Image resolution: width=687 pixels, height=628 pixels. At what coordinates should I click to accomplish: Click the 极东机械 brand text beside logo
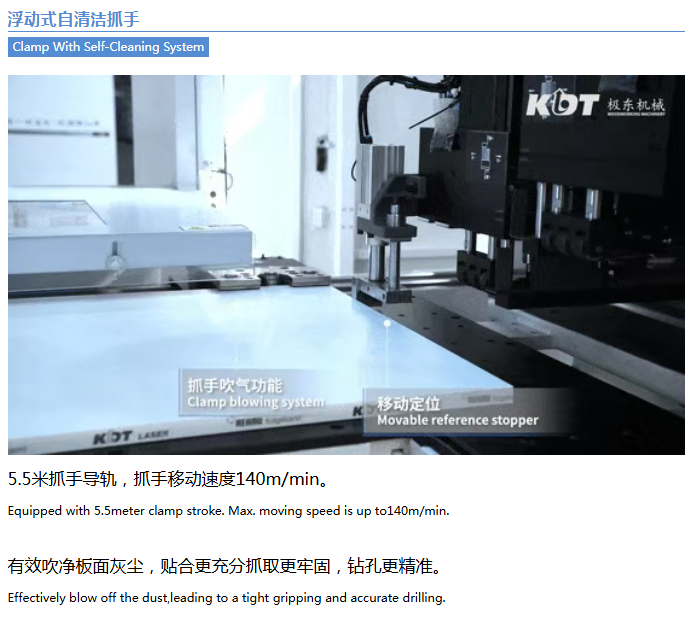(634, 106)
